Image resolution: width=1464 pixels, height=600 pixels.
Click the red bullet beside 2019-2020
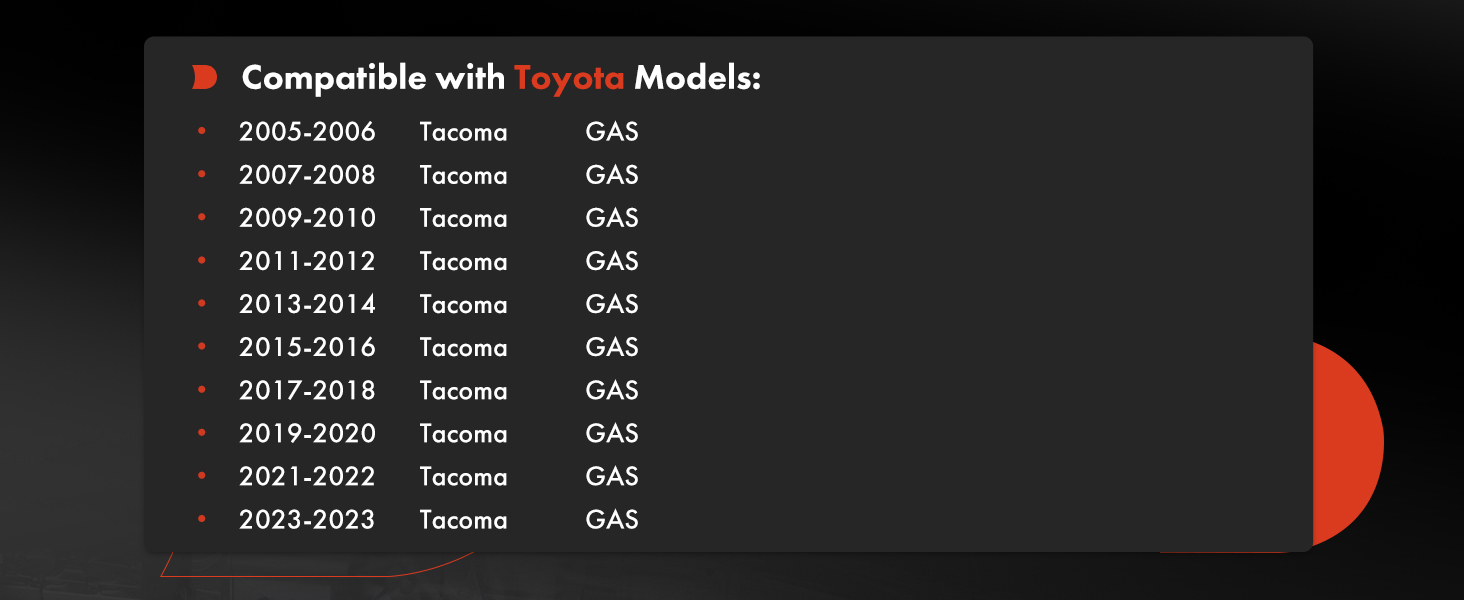click(x=202, y=433)
